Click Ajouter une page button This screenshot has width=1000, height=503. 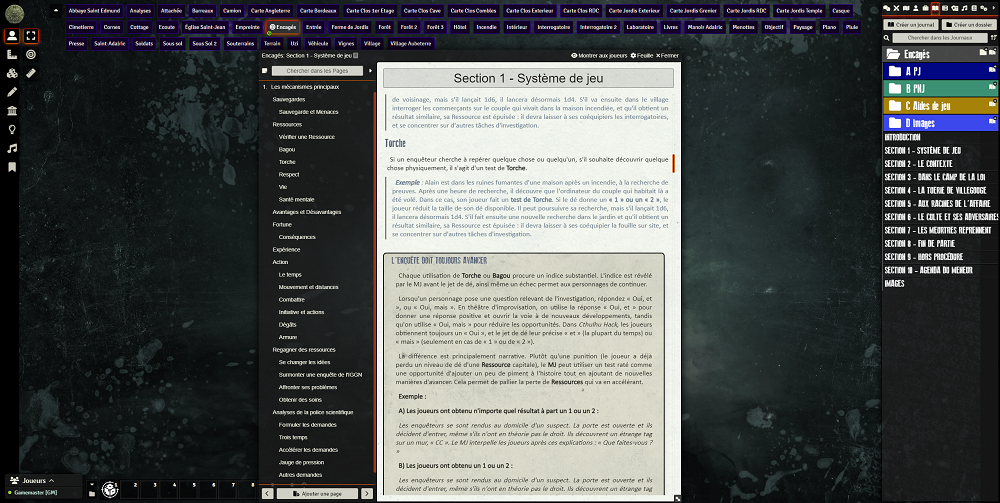[317, 494]
